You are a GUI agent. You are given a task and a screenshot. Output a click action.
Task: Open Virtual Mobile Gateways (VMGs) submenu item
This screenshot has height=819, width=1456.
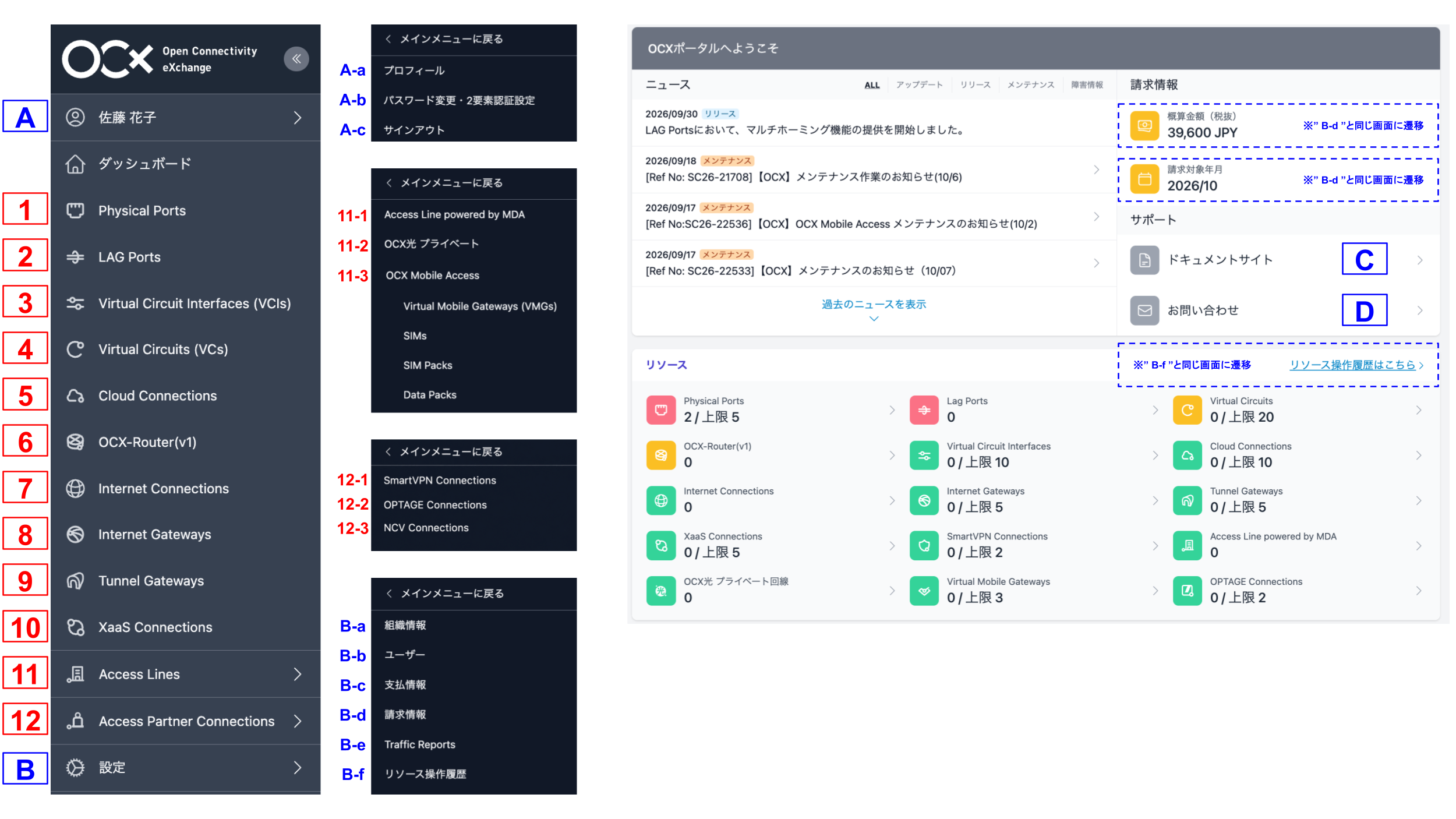(x=479, y=306)
